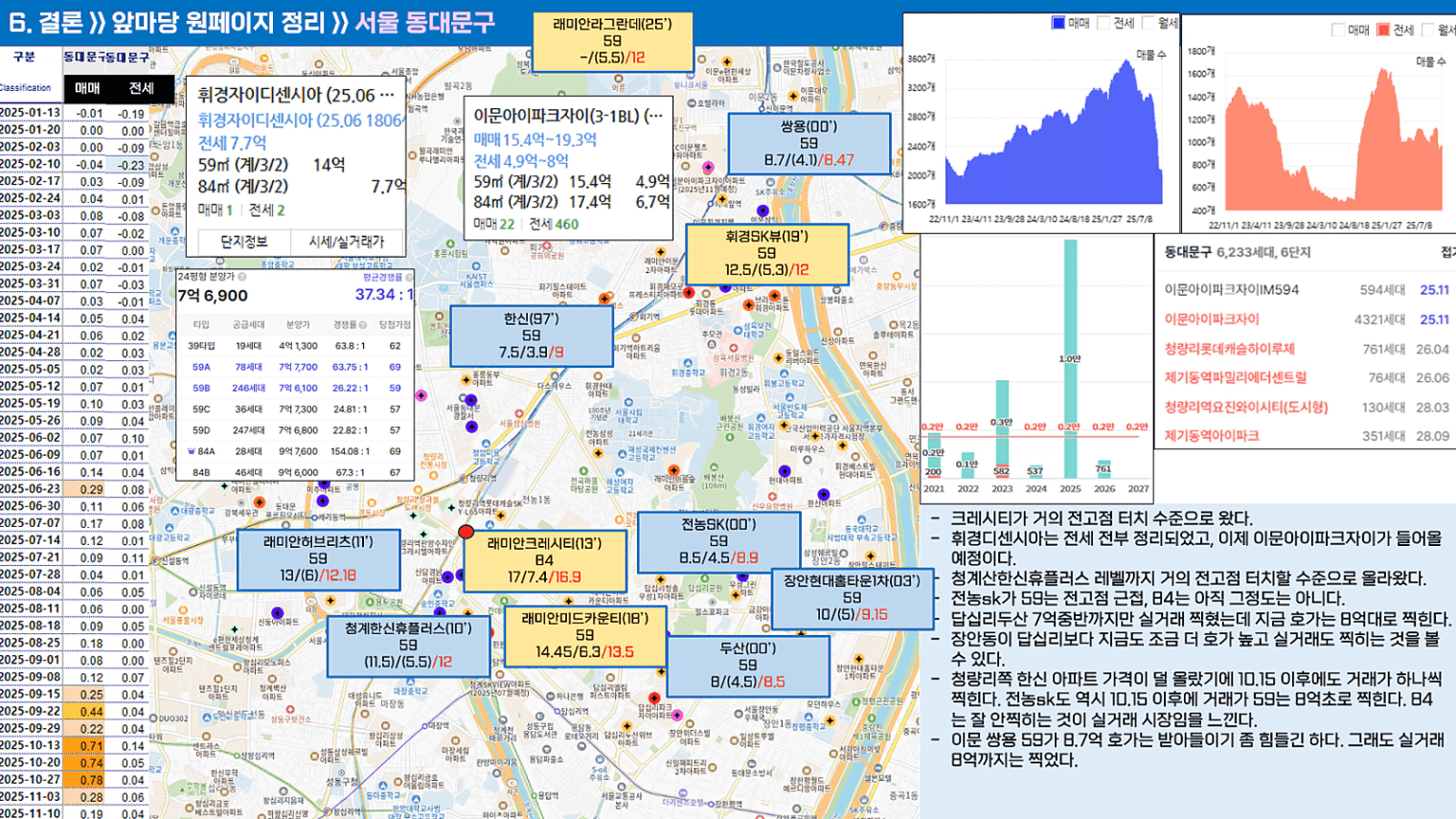Toggle the 월세 checkbox in the blue chart legend
The width and height of the screenshot is (1456, 819).
pos(1148,22)
